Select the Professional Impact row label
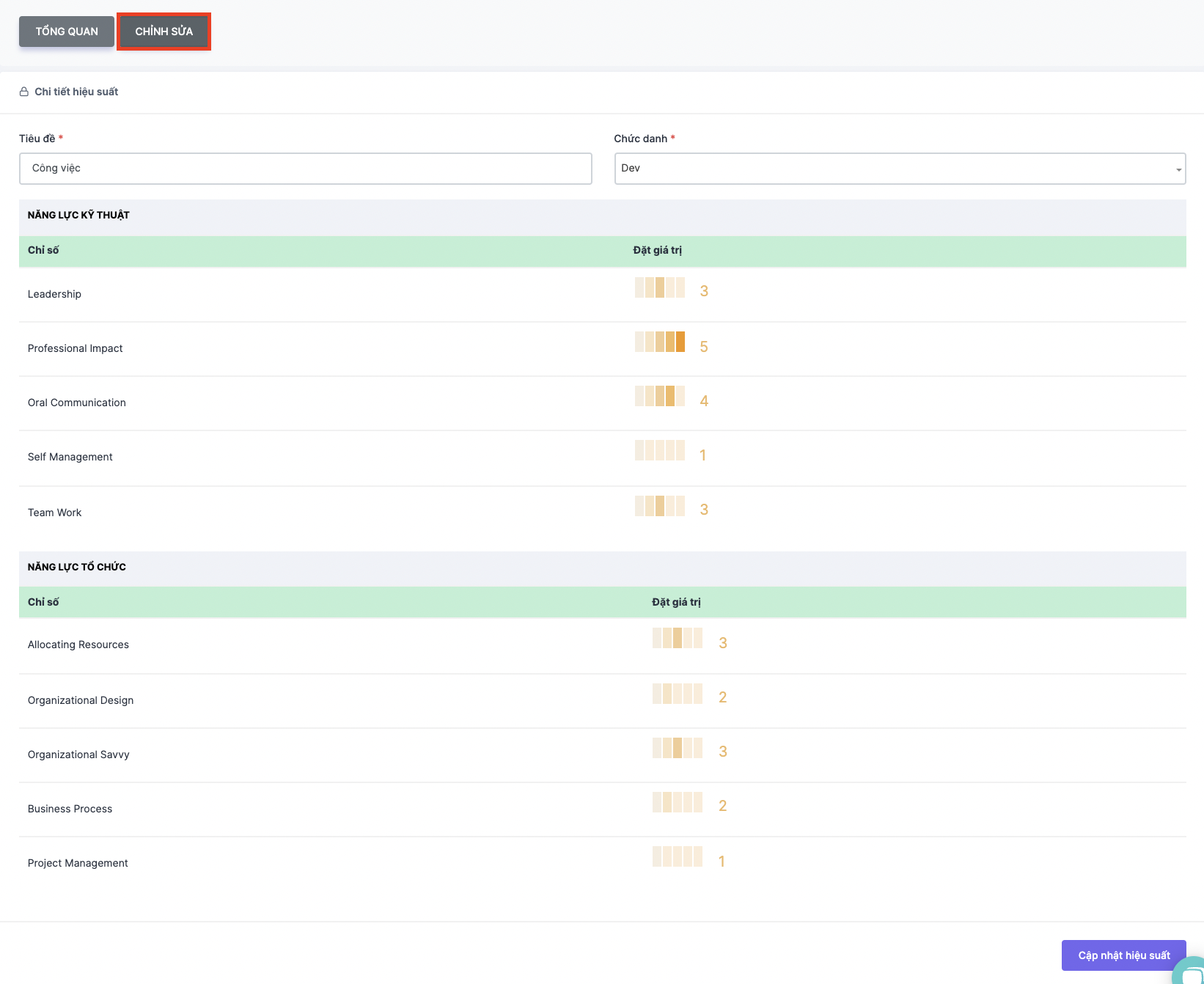 (x=75, y=348)
